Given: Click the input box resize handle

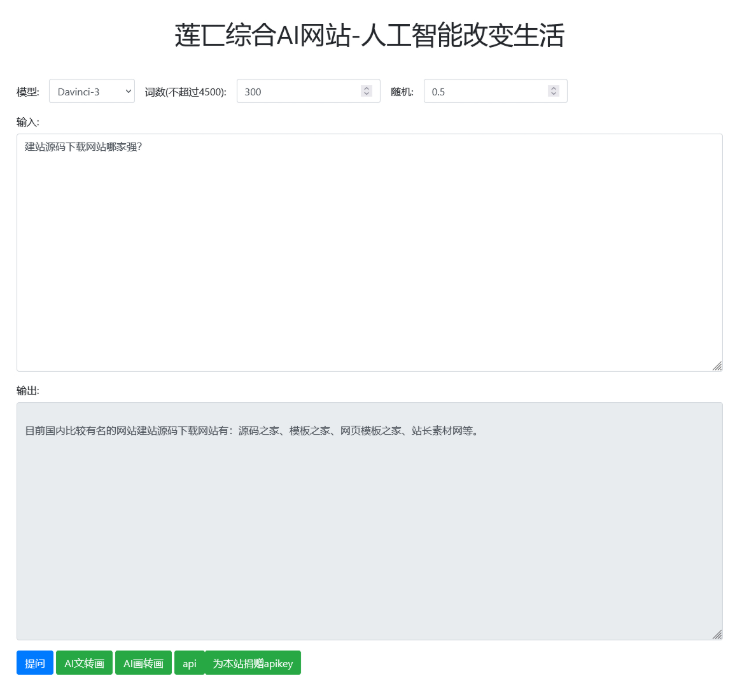Looking at the screenshot, I should 716,366.
